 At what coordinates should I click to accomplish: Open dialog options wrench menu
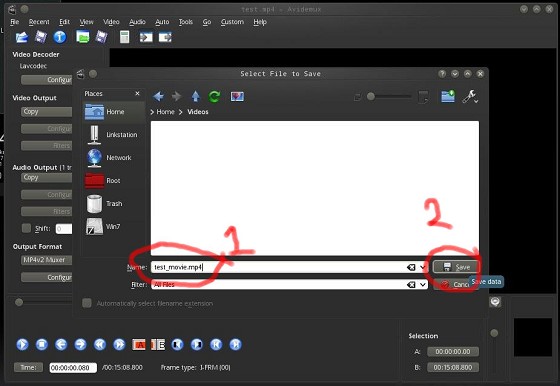(470, 96)
